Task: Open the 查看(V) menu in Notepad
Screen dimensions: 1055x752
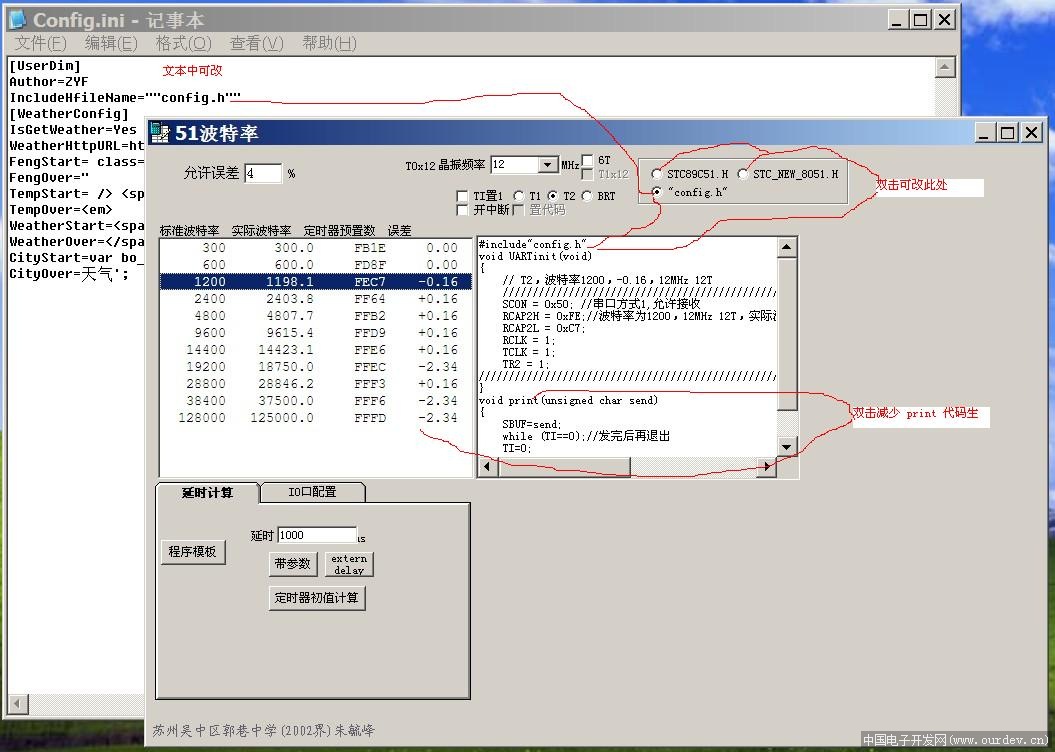Action: pos(256,44)
